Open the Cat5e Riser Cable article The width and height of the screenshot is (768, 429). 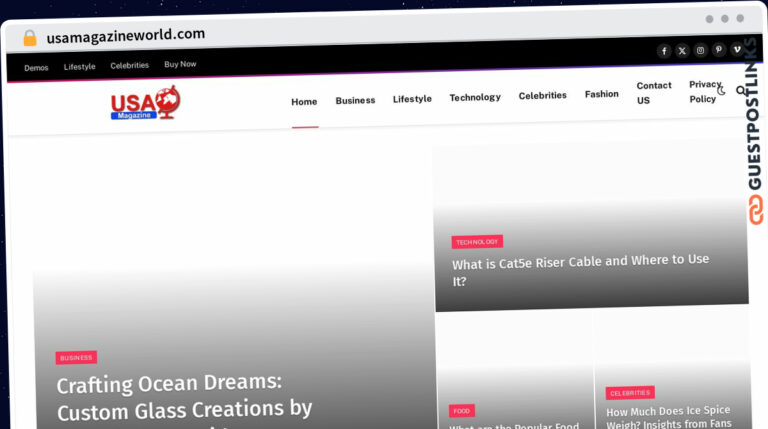(580, 270)
